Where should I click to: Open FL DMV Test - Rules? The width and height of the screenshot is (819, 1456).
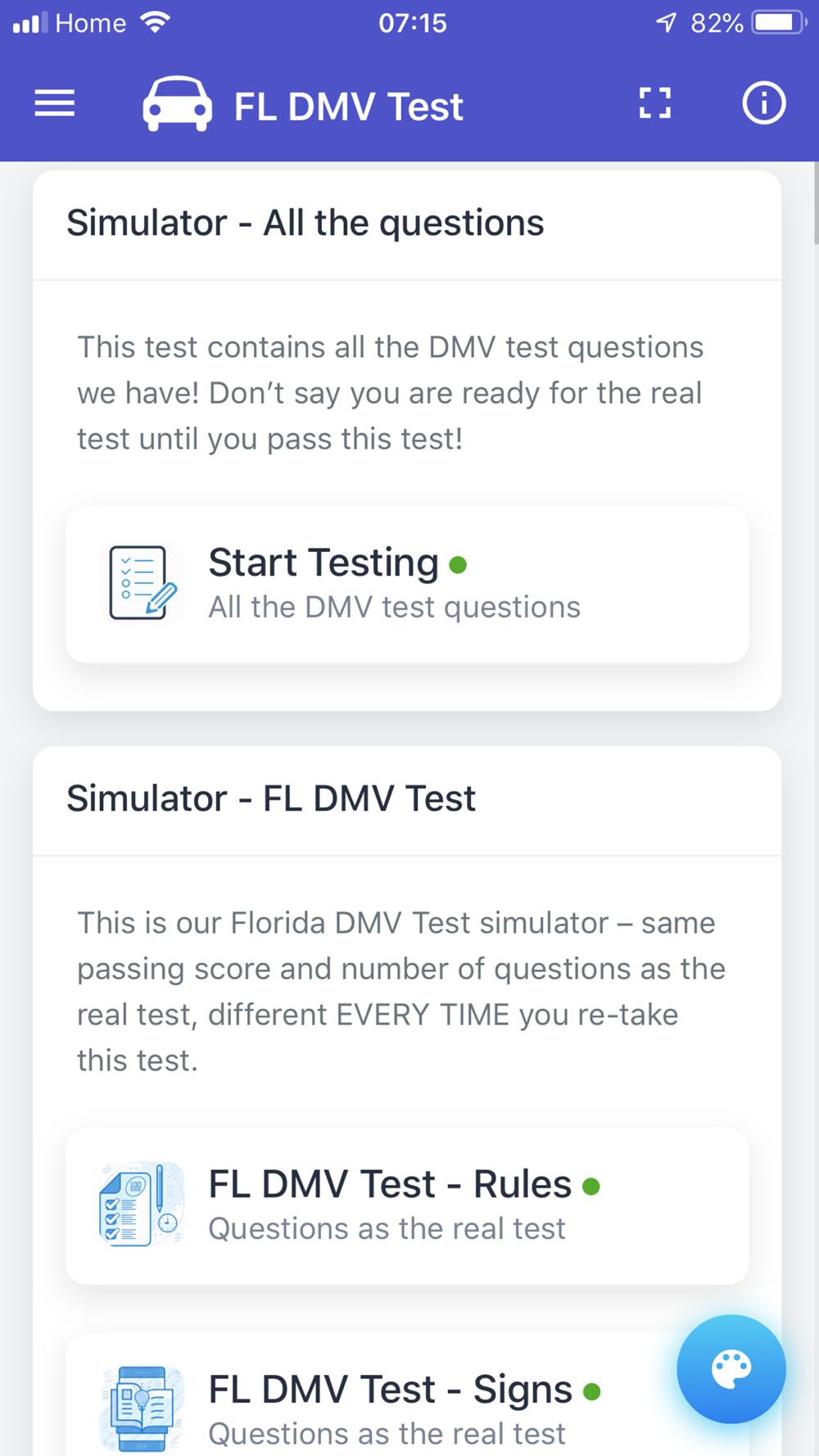407,1205
